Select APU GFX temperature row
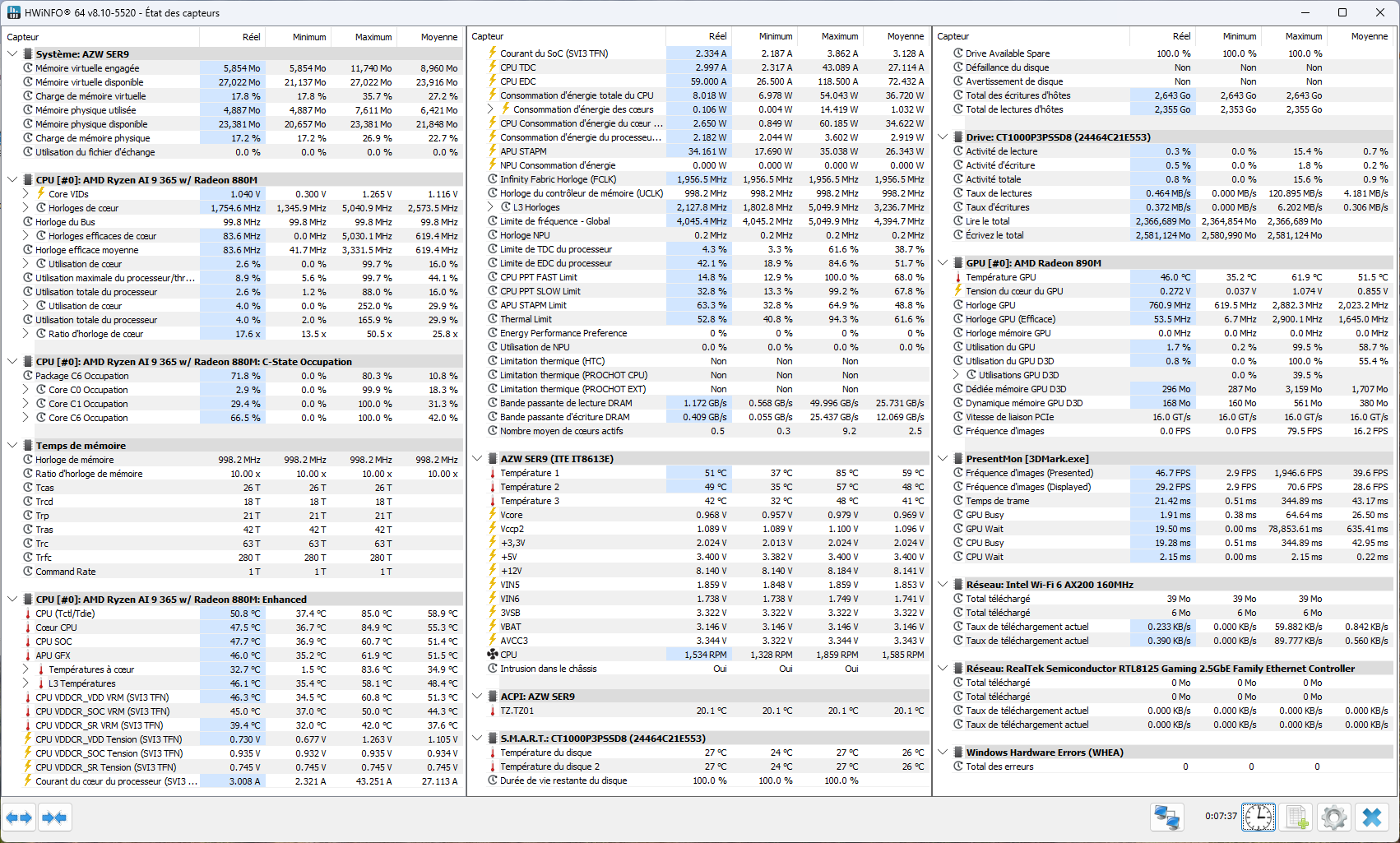Image resolution: width=1400 pixels, height=843 pixels. (233, 655)
